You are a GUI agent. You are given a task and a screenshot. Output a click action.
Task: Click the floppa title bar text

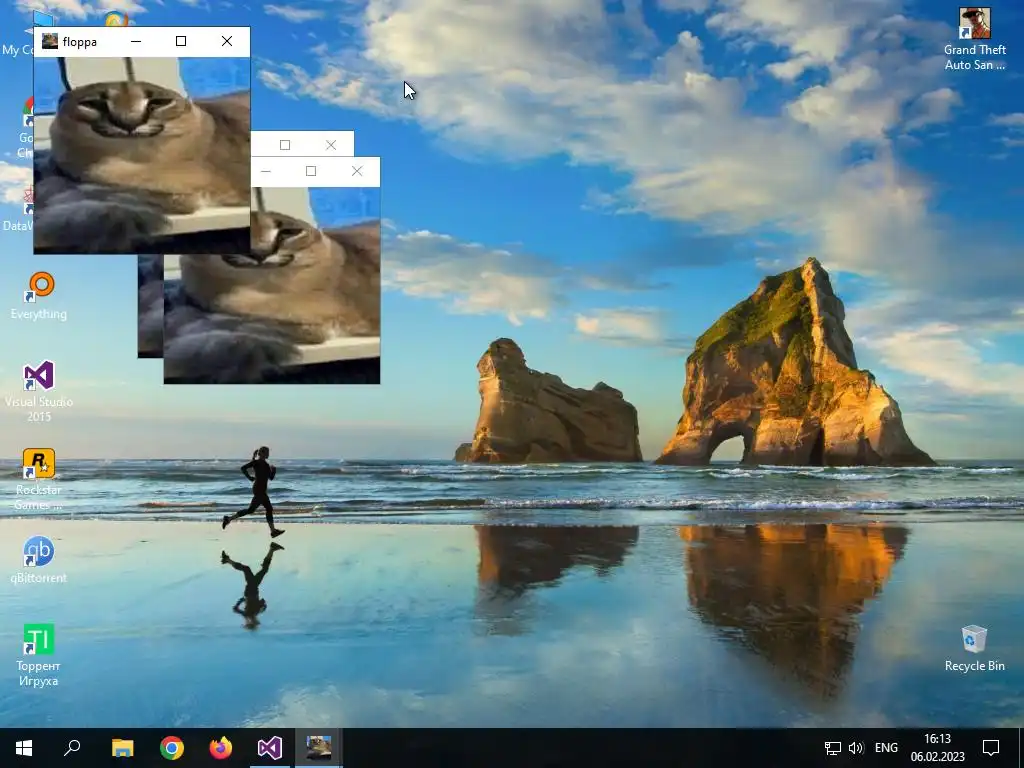pyautogui.click(x=80, y=42)
